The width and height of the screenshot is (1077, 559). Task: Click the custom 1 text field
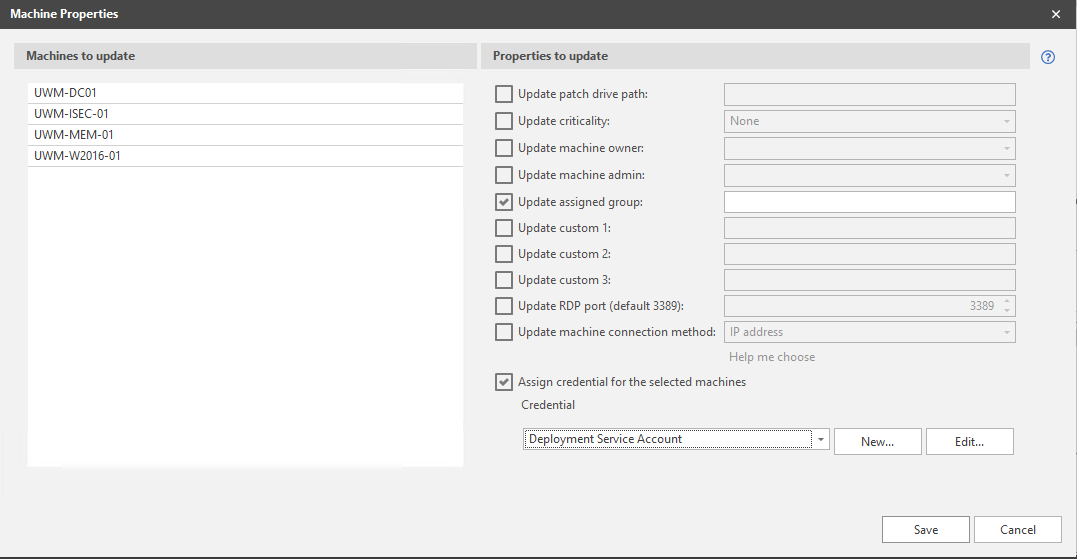click(x=870, y=228)
